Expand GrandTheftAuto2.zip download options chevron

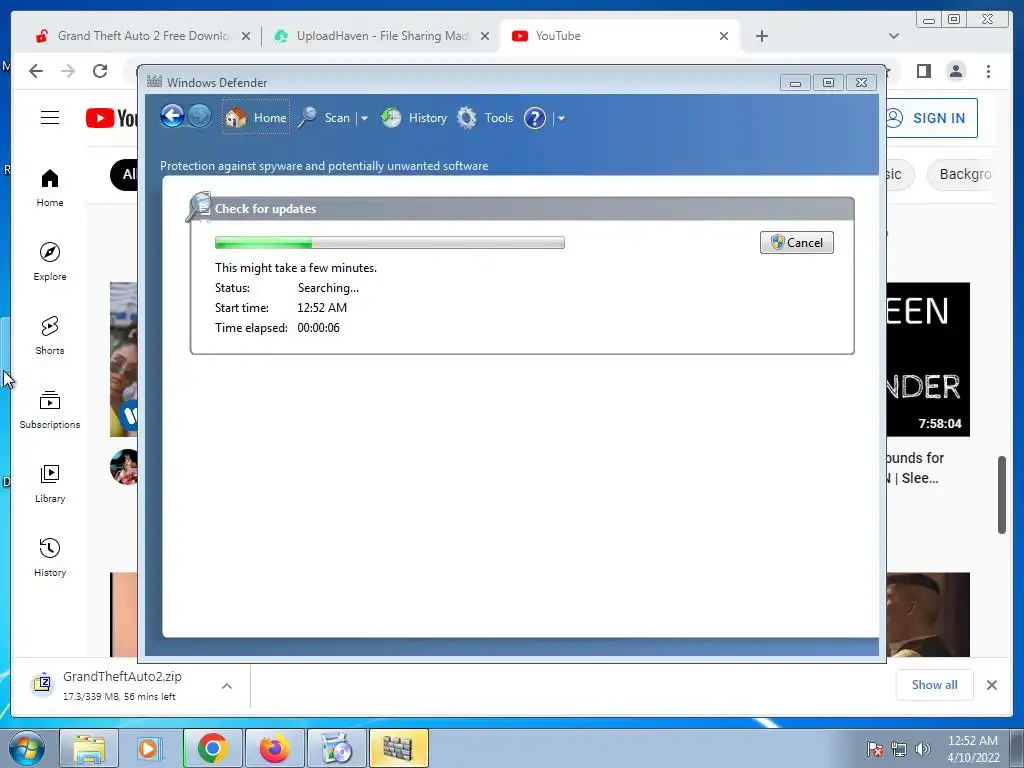click(x=227, y=686)
